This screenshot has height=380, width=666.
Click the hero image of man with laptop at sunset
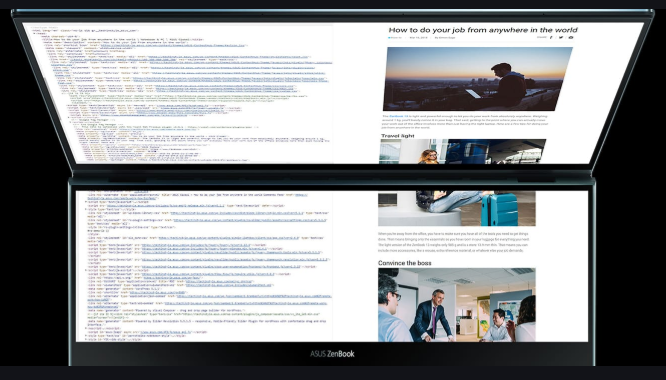click(x=477, y=79)
